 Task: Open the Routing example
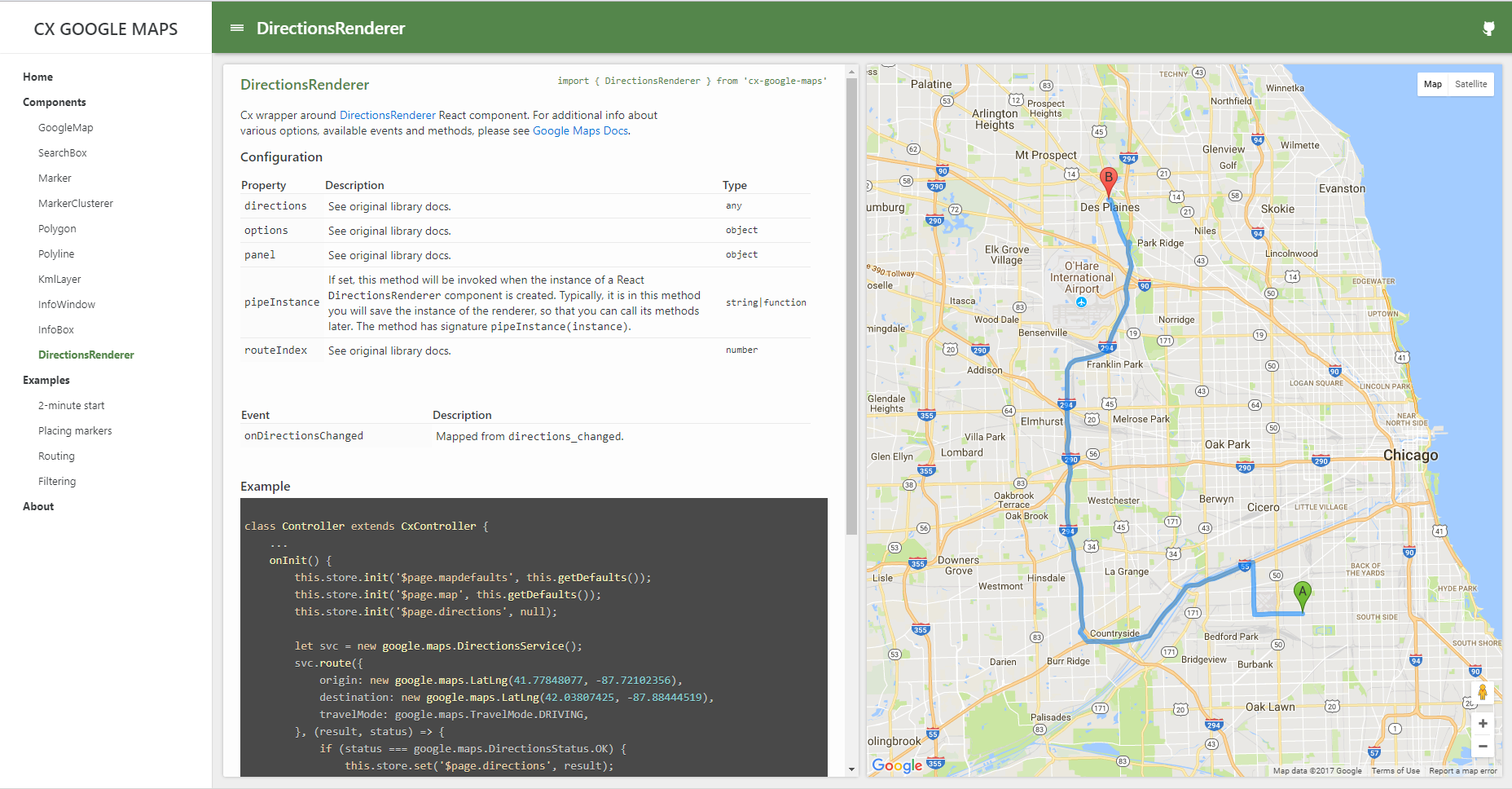coord(56,456)
